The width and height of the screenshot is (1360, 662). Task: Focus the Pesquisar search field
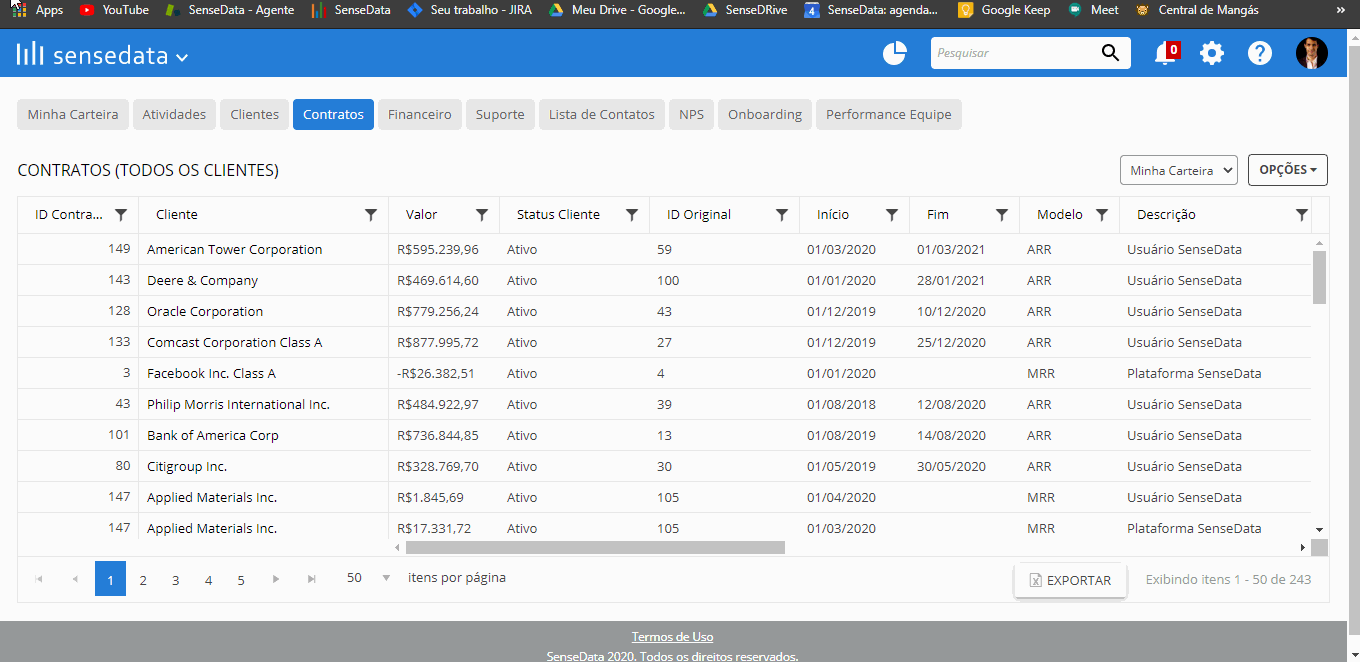(x=1015, y=53)
